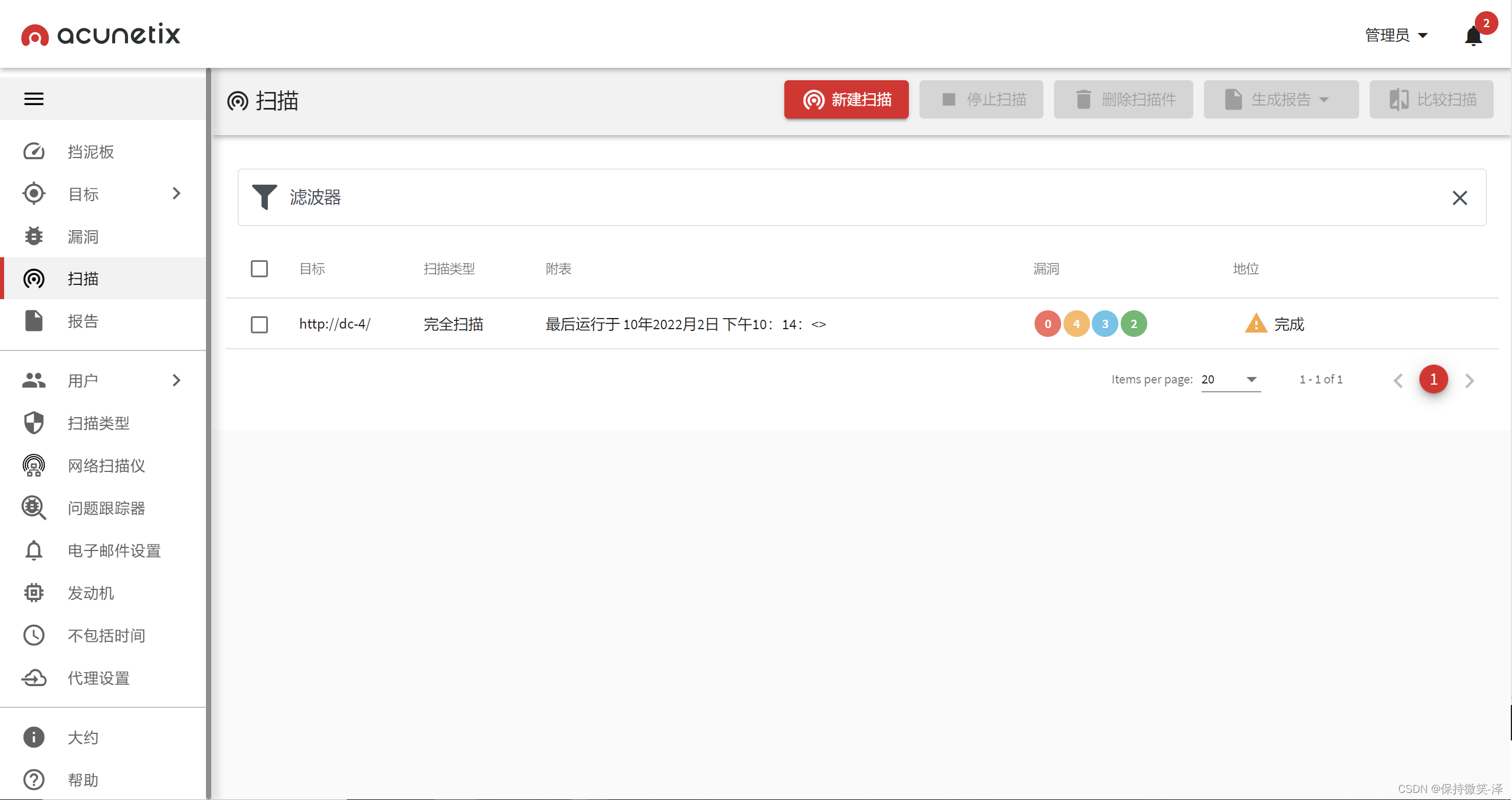Open 扫描类型 scan types menu item
Screen dimensions: 1512x800
(x=98, y=423)
